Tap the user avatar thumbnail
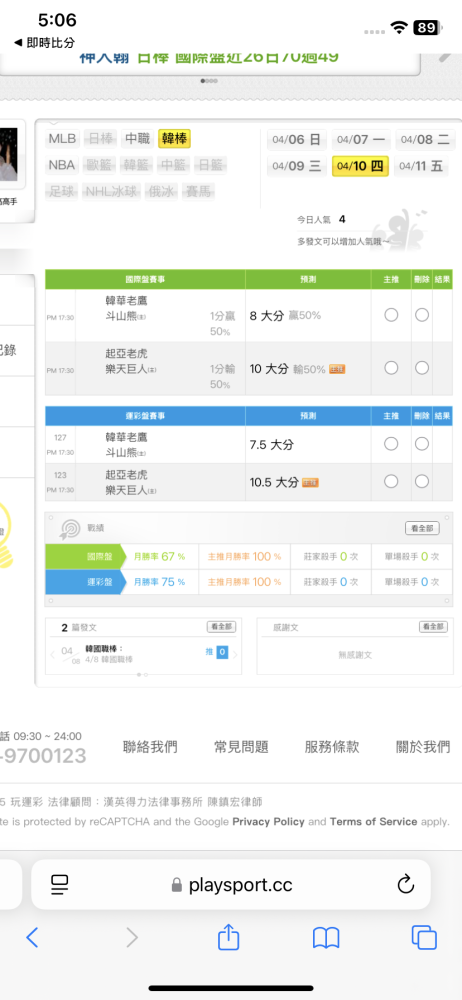This screenshot has height=1000, width=462. pos(9,153)
